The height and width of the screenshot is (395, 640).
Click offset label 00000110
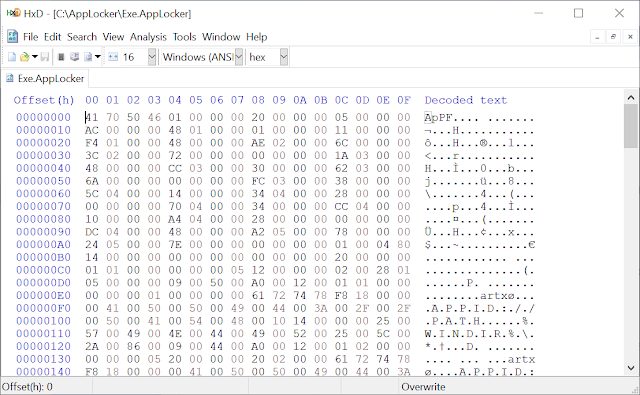pos(43,334)
